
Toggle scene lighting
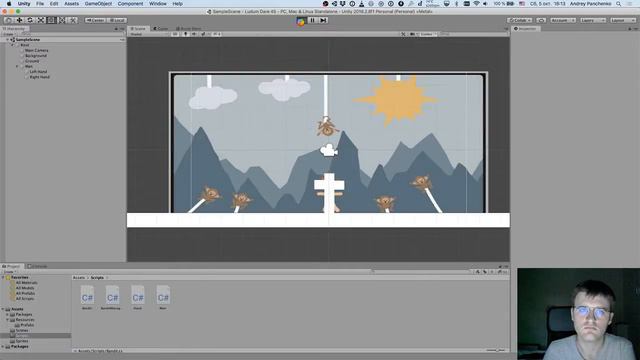click(x=185, y=34)
